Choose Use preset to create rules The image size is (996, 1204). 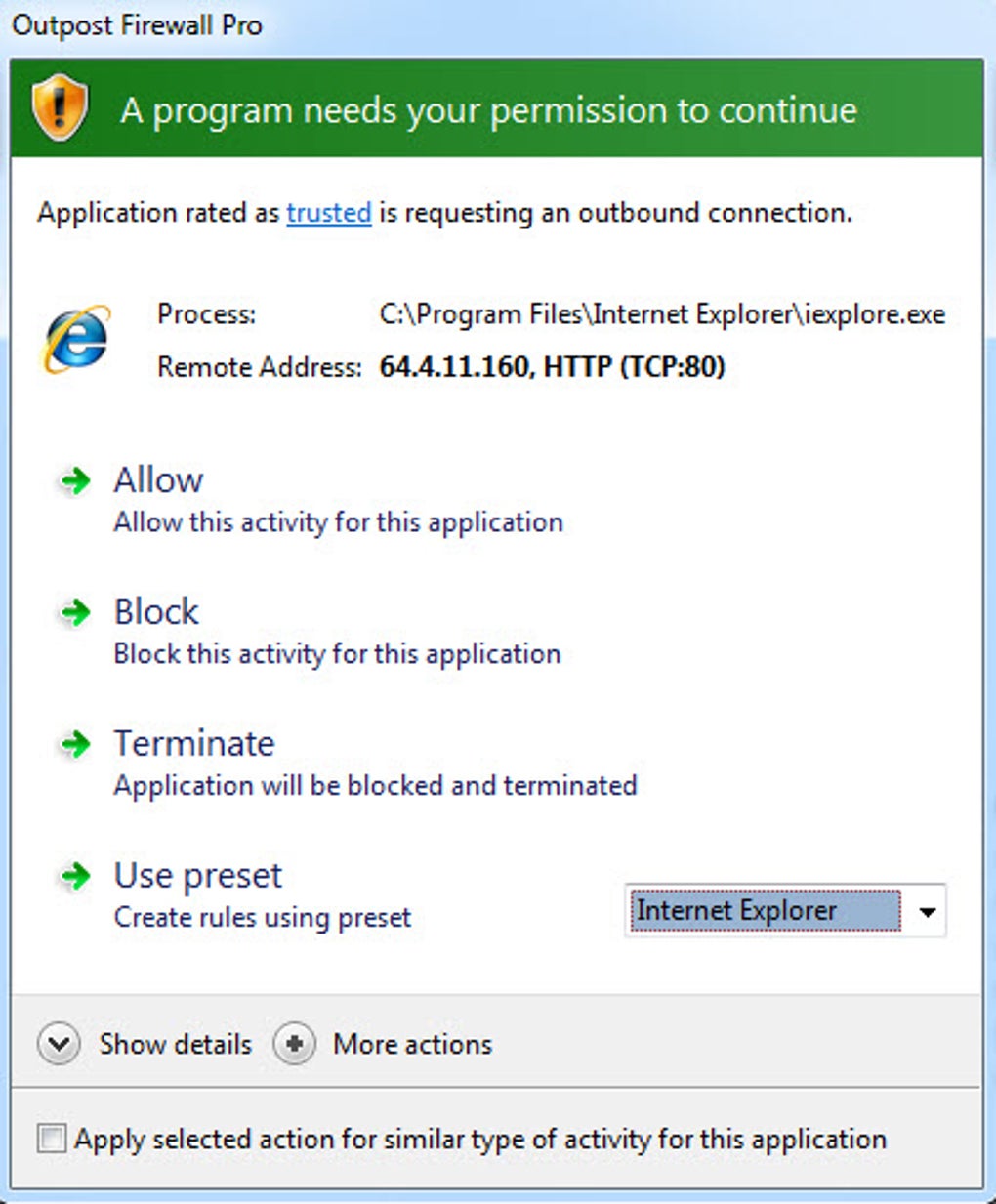tap(198, 876)
